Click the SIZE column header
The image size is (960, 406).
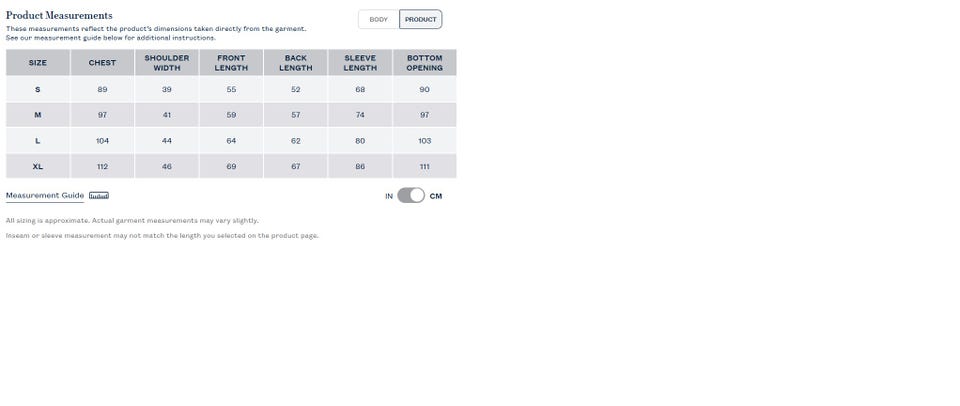[x=38, y=63]
